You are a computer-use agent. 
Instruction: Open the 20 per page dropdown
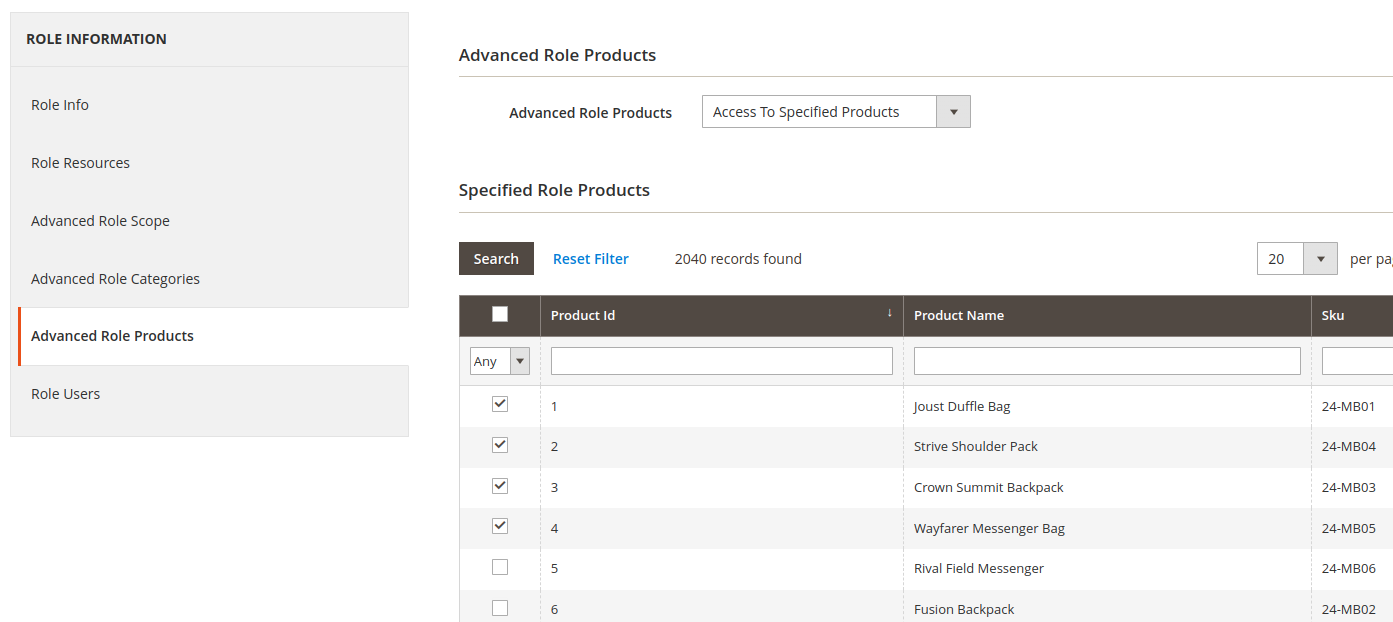point(1297,259)
